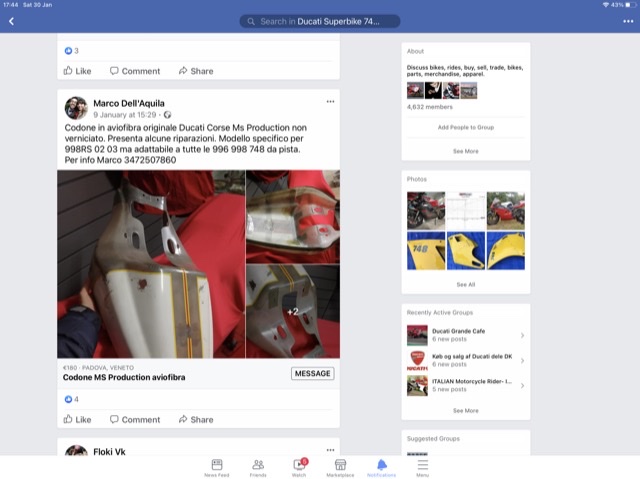Click Add People to Group
The width and height of the screenshot is (640, 479).
466,127
